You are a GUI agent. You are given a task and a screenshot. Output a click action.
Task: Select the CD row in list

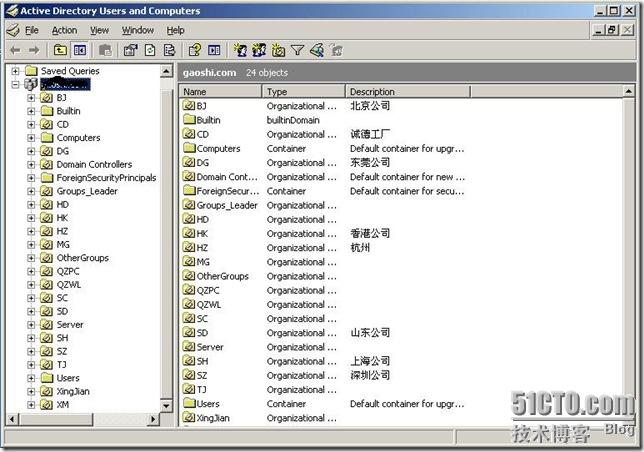(x=202, y=134)
